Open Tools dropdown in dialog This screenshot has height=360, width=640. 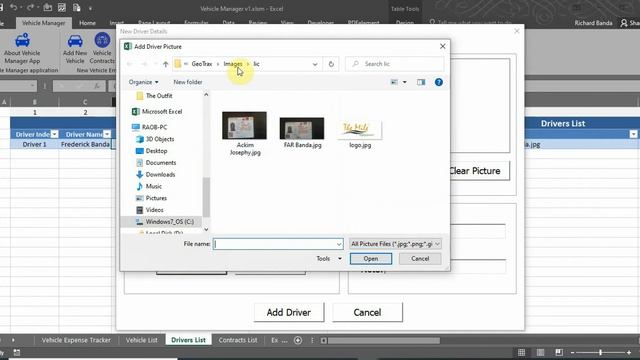[x=329, y=259]
